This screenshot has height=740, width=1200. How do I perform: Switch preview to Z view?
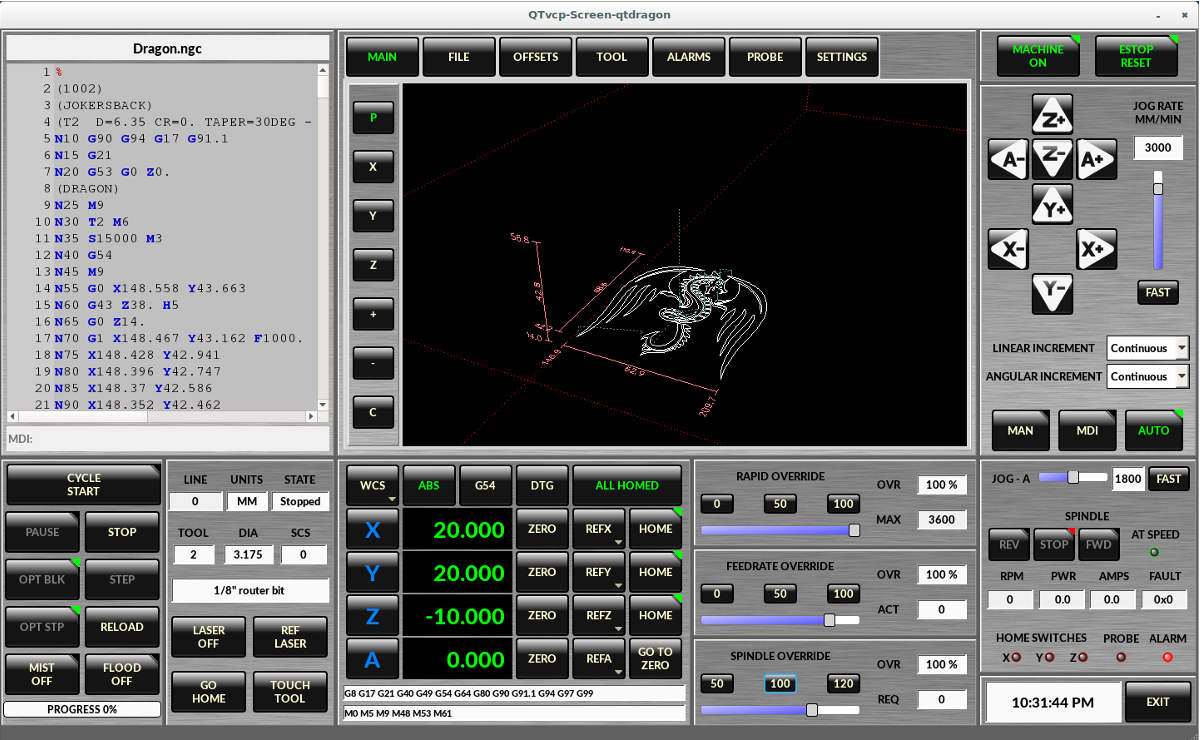point(373,265)
